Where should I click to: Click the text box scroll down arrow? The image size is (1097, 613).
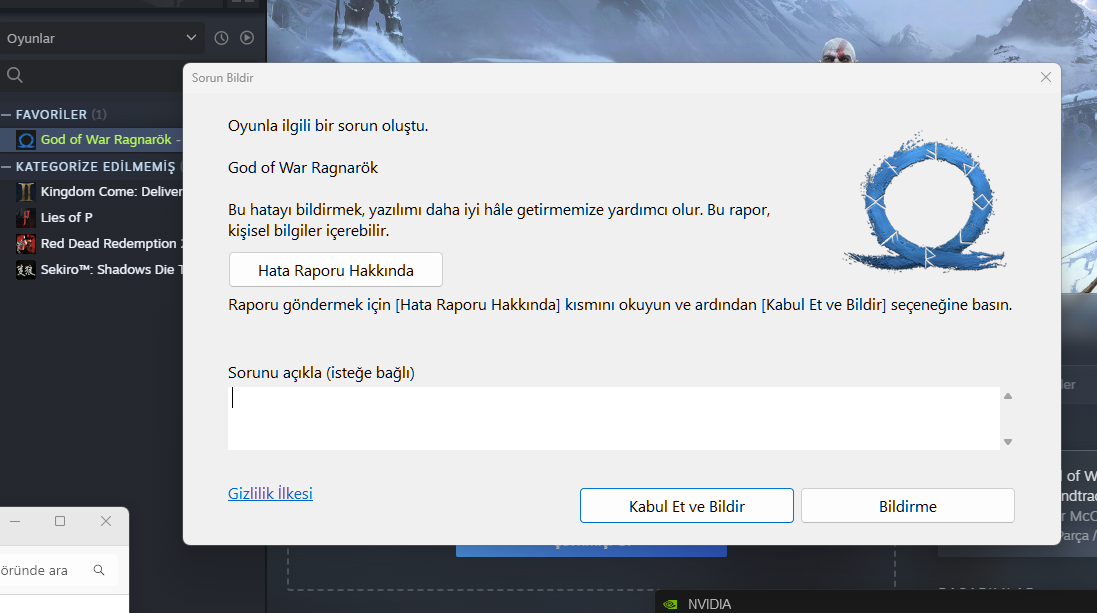tap(1008, 442)
